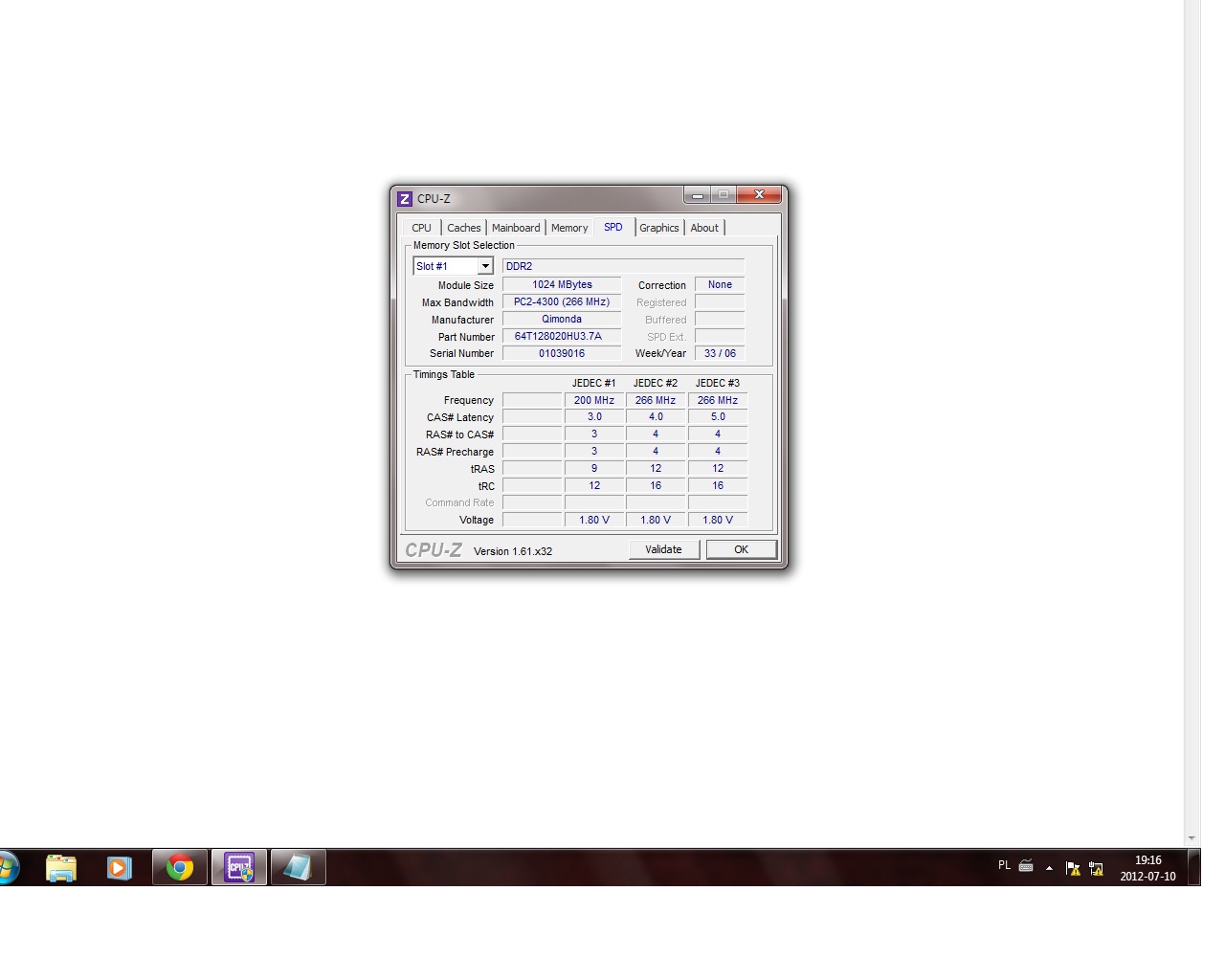This screenshot has width=1225, height=980.
Task: Open Windows Explorer from the taskbar
Action: [60, 868]
